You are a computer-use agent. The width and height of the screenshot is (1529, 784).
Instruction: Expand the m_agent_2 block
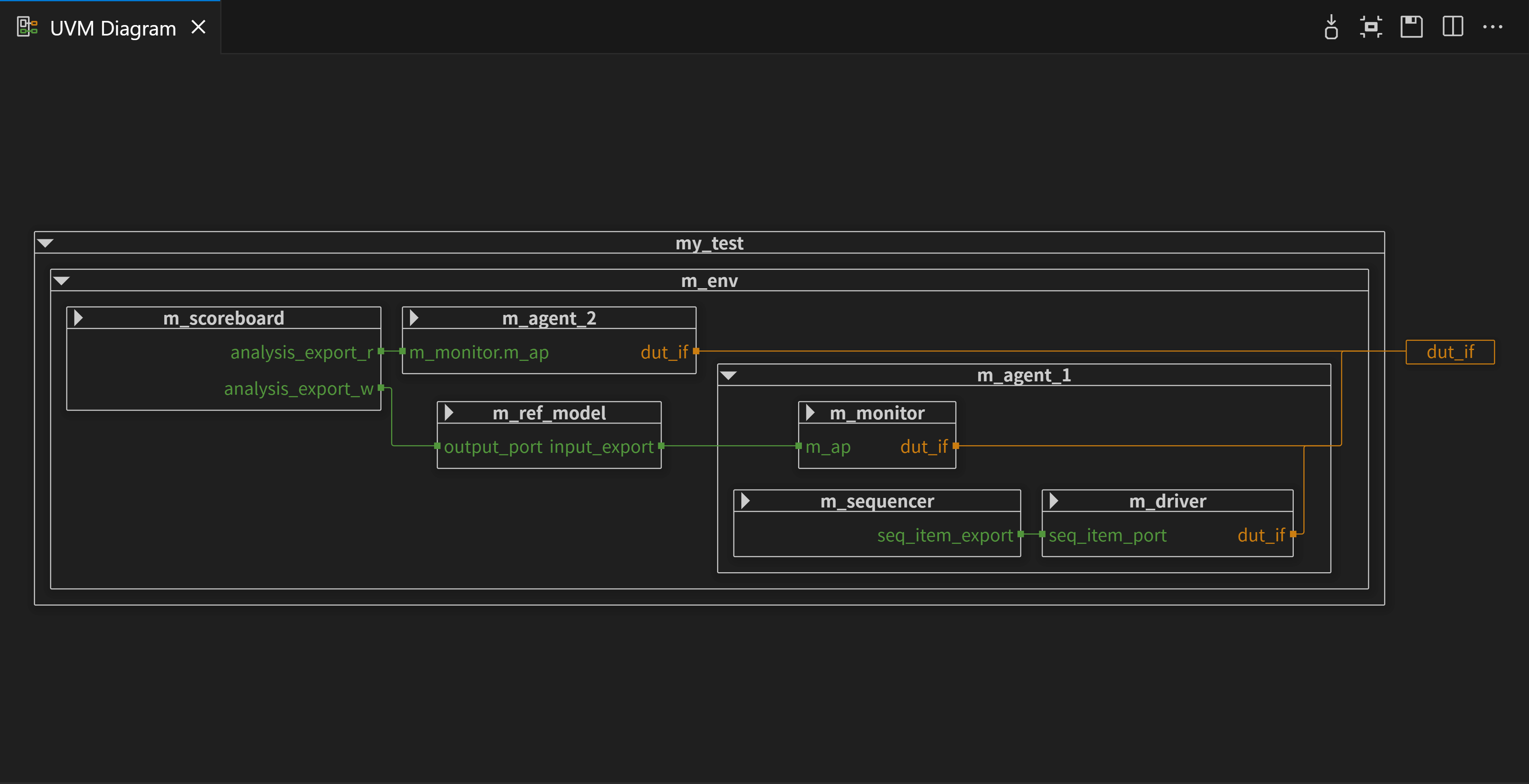click(414, 318)
